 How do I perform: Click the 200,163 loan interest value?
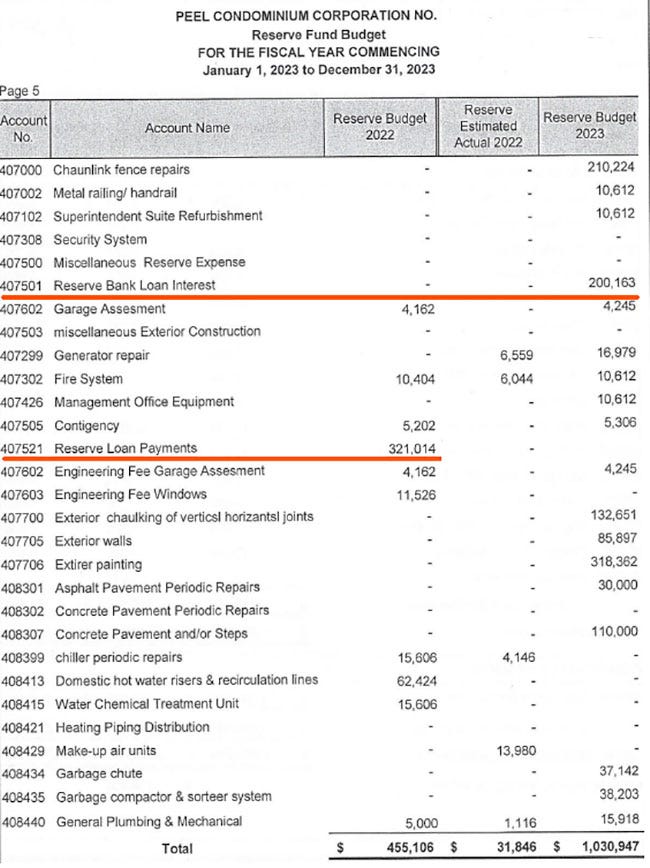(612, 283)
